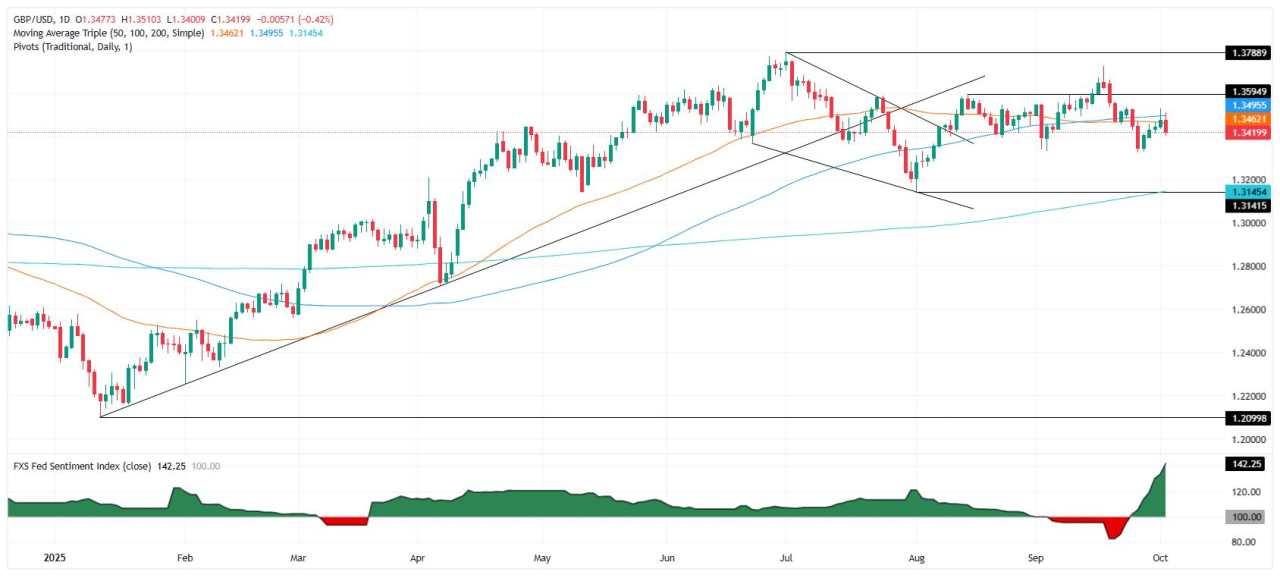The height and width of the screenshot is (578, 1280).
Task: Click the teal 1.31454 price tag
Action: click(x=1251, y=191)
